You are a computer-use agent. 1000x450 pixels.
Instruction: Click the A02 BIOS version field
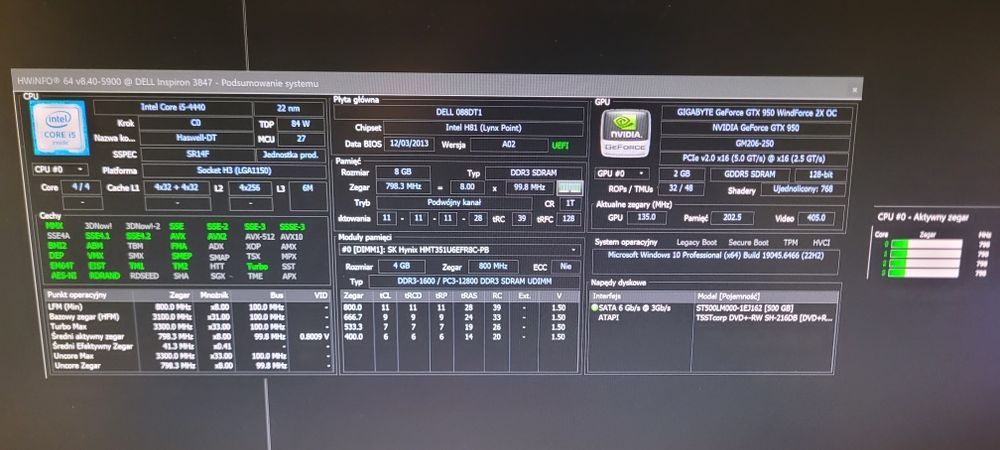tap(508, 145)
